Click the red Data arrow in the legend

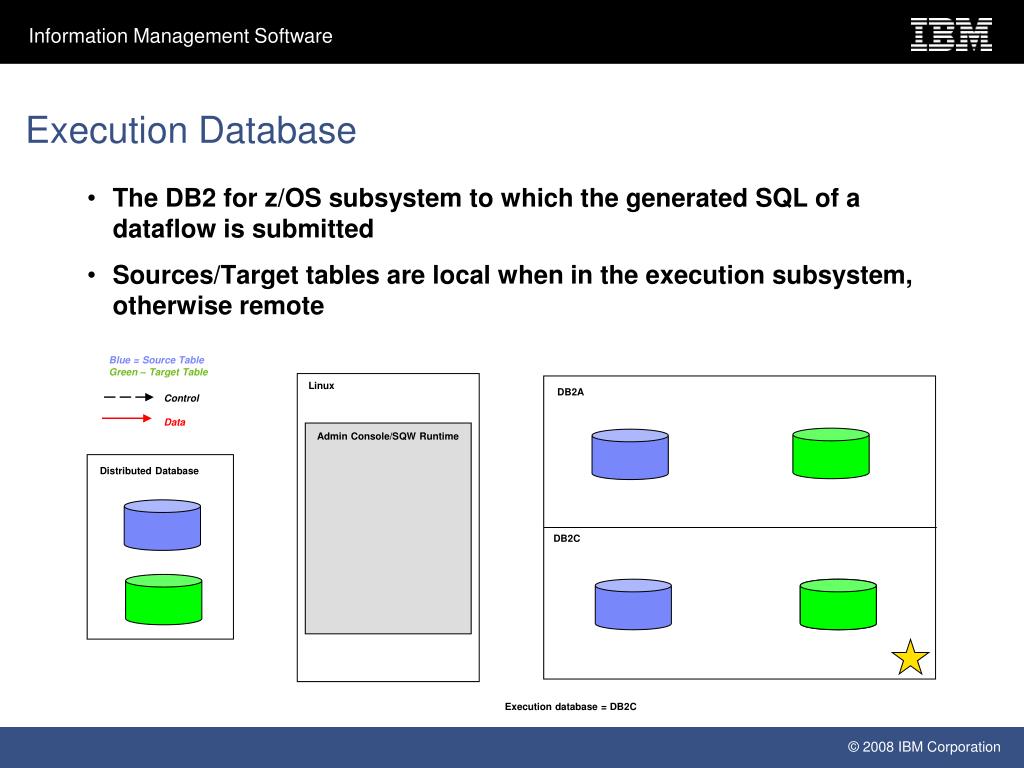coord(127,418)
